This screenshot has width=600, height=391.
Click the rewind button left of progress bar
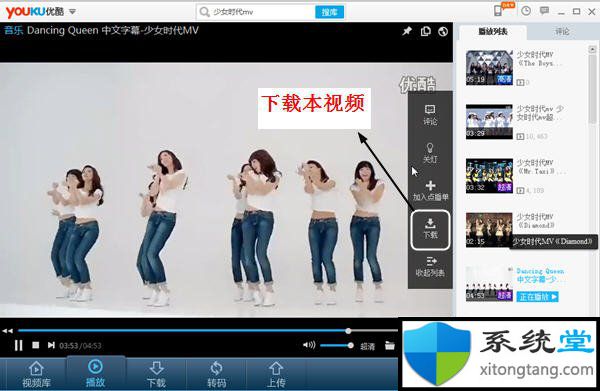coord(8,331)
